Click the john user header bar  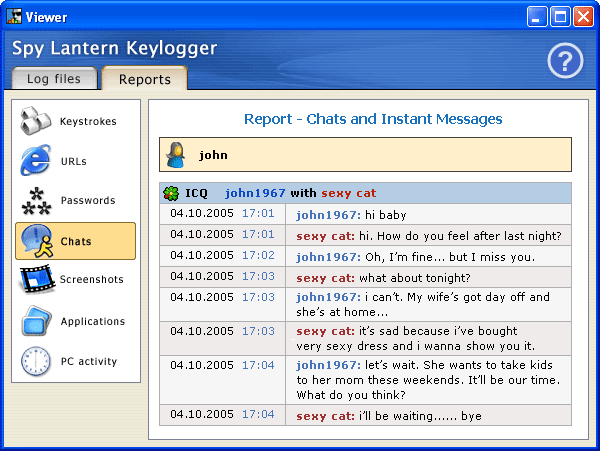pyautogui.click(x=365, y=155)
